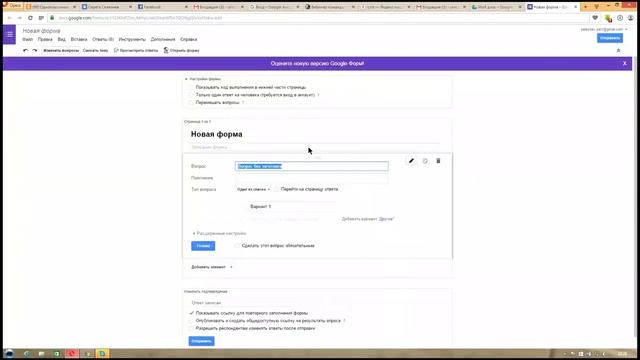Screen dimensions: 640x360
Task: Click the blue 'Отправить' button at page bottom
Action: coord(201,341)
